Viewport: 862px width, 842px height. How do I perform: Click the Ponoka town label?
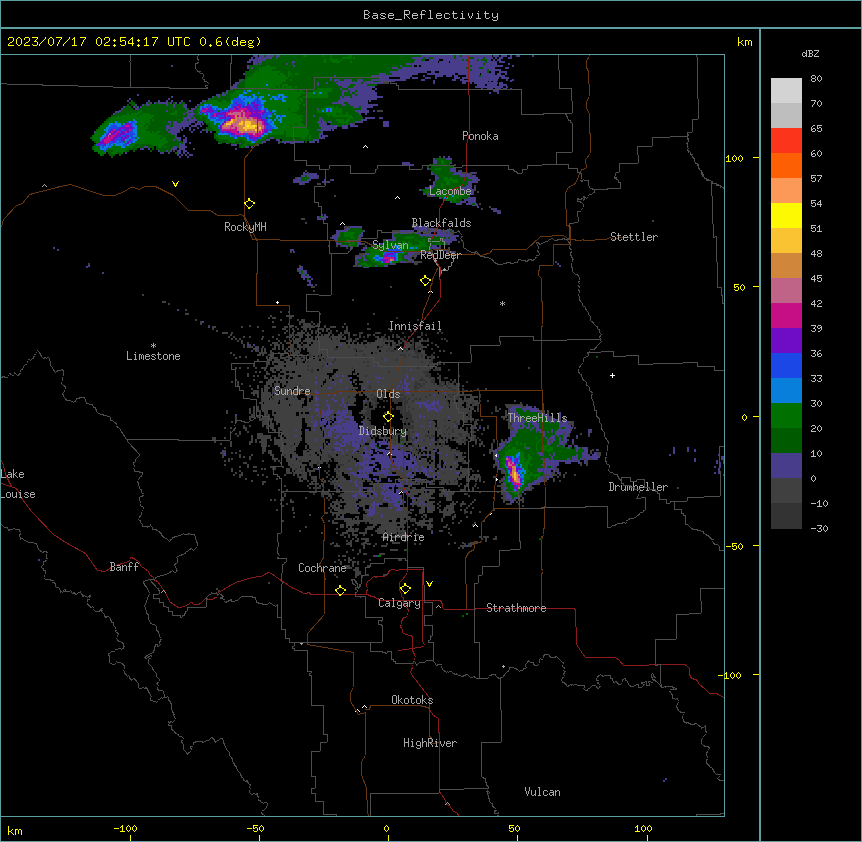click(x=480, y=136)
